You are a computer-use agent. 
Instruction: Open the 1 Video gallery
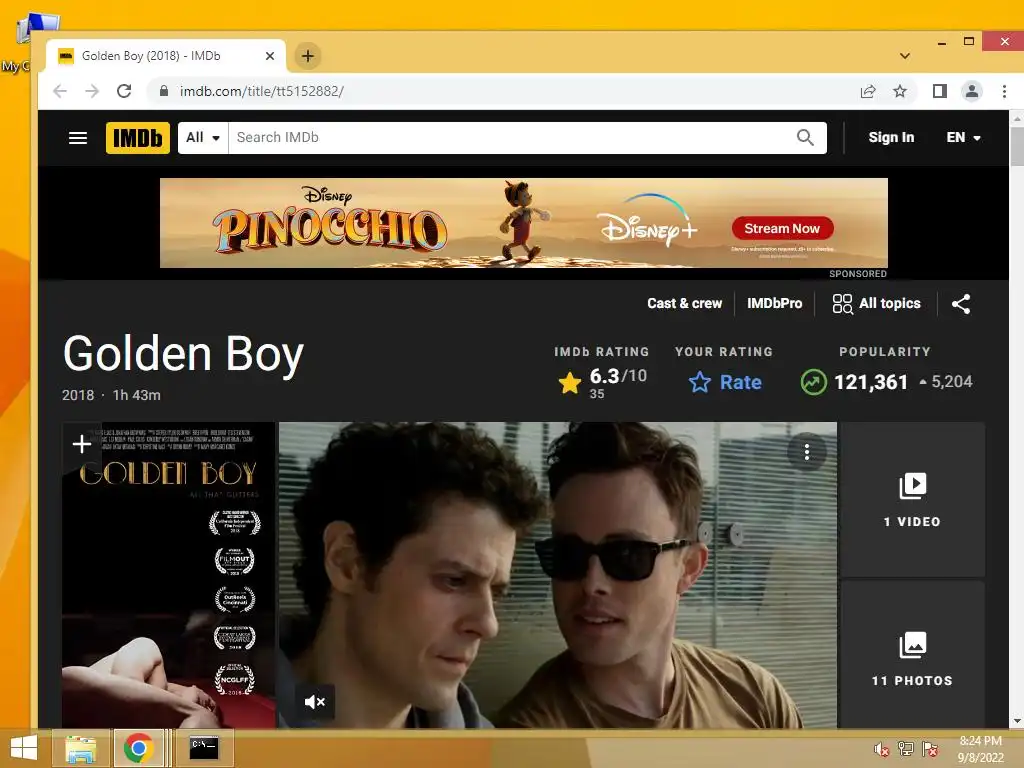point(912,500)
